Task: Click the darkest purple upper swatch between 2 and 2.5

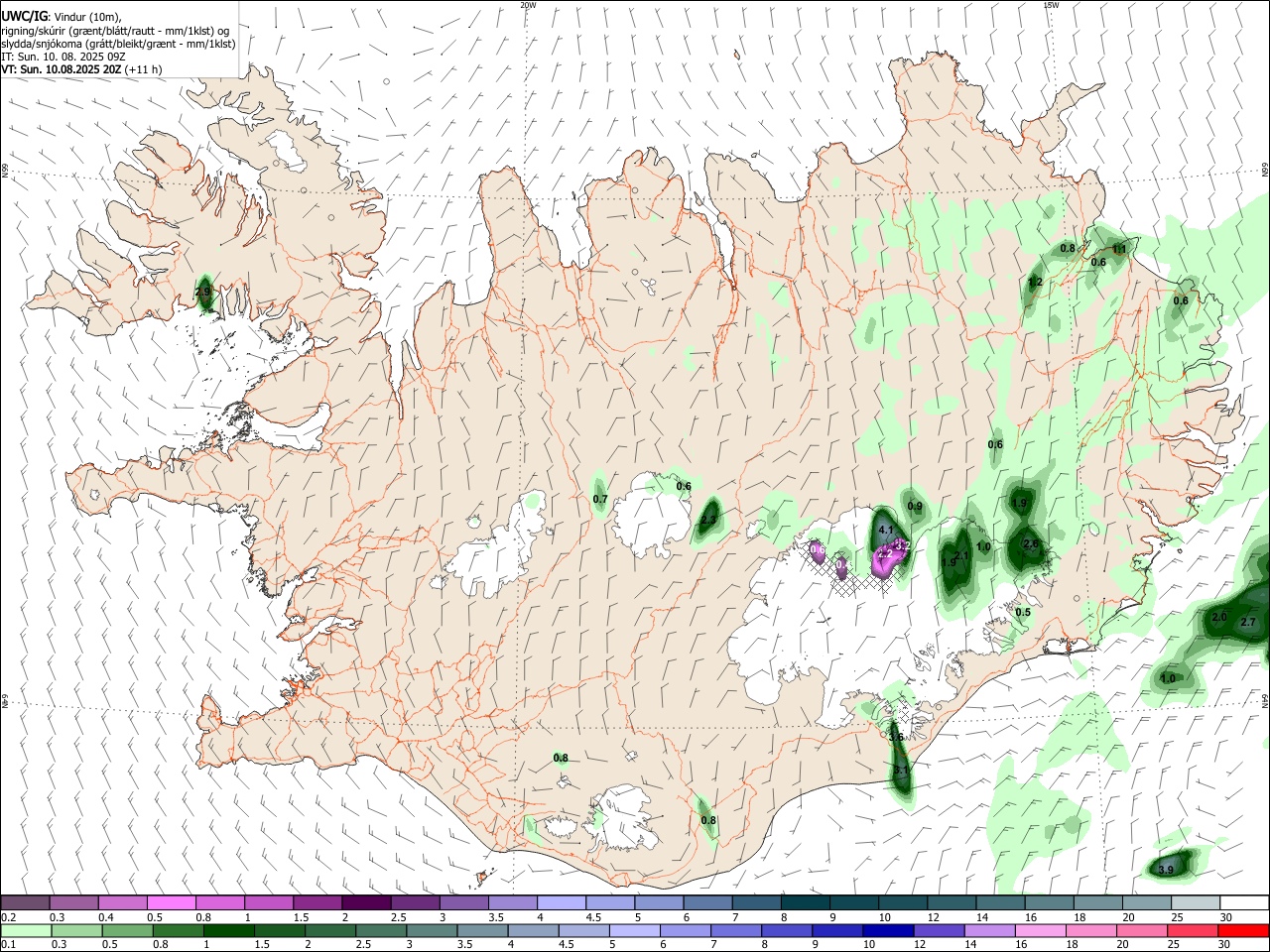Action: pos(365,902)
